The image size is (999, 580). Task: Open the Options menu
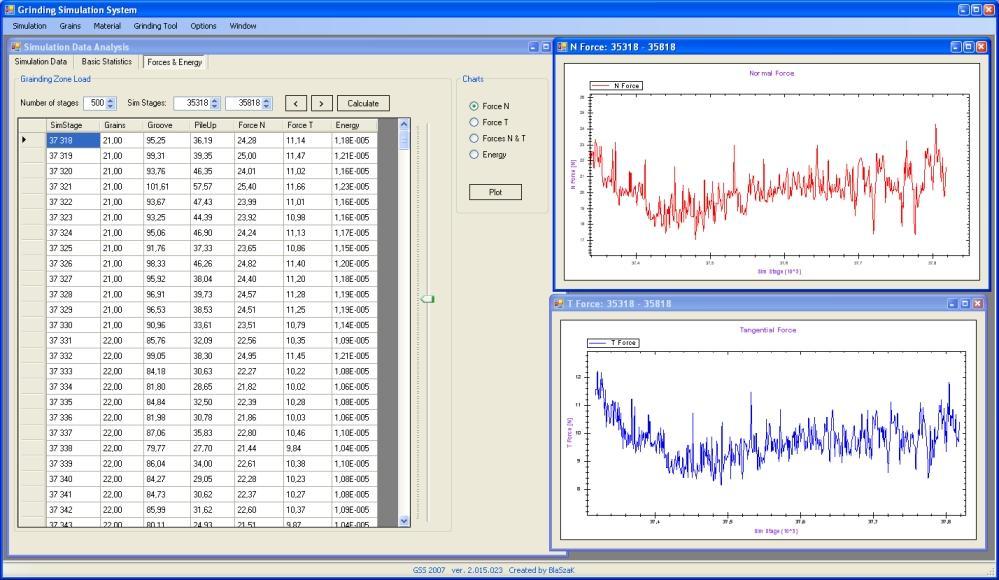(x=203, y=26)
